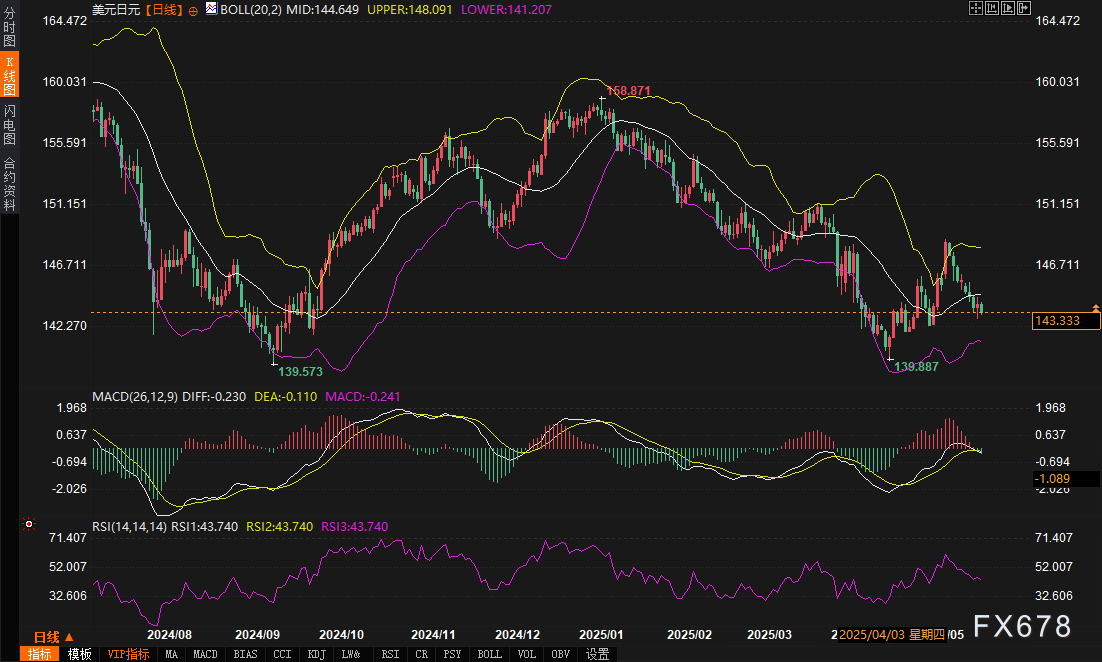
Task: Toggle the MACD indicator in bottom bar
Action: click(205, 654)
